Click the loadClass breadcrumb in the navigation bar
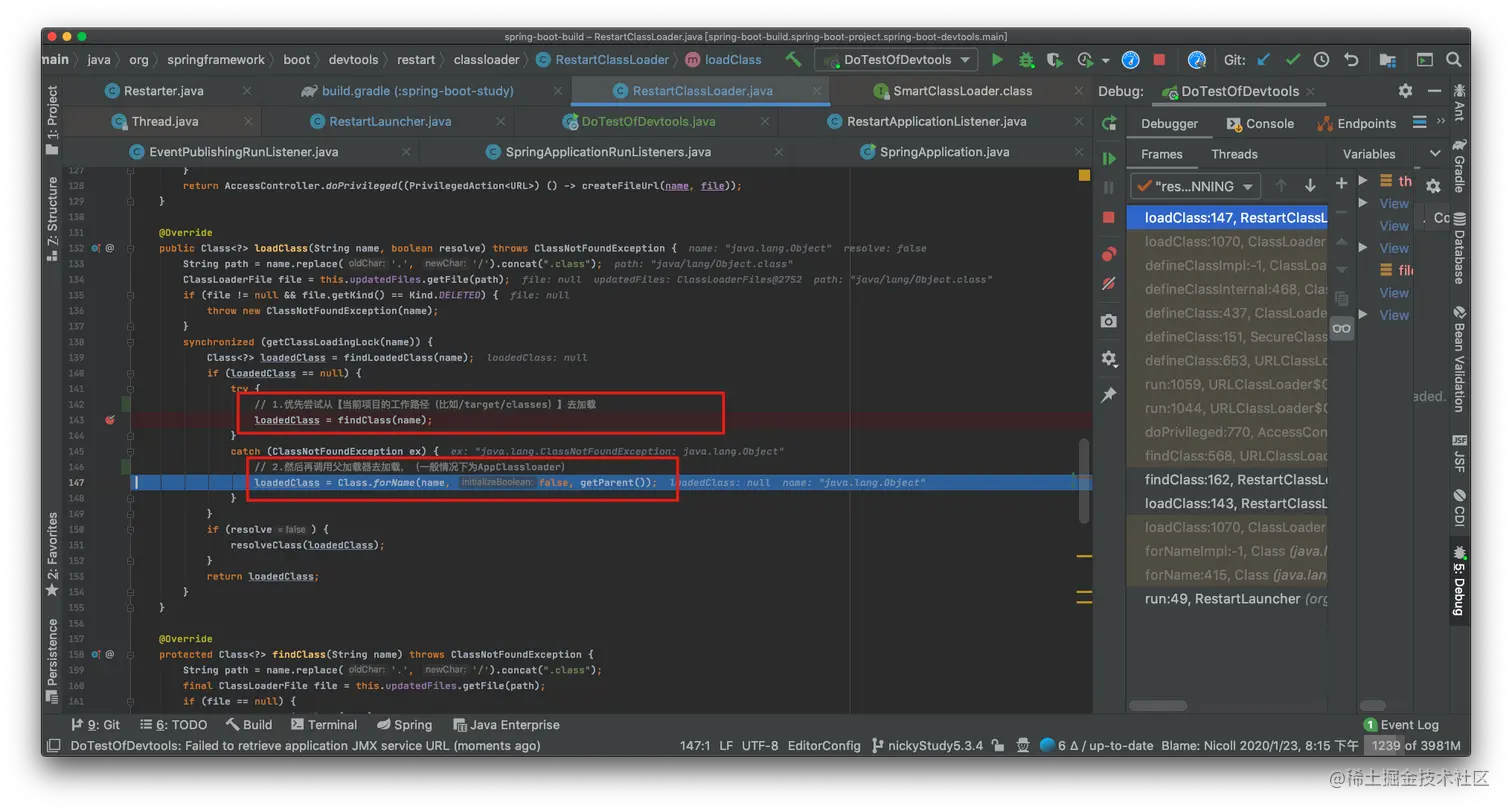This screenshot has height=811, width=1512. tap(723, 59)
